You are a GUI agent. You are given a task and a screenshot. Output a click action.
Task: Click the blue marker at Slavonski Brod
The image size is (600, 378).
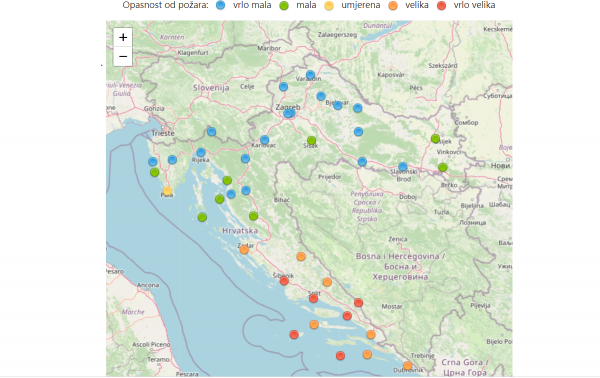click(x=403, y=167)
